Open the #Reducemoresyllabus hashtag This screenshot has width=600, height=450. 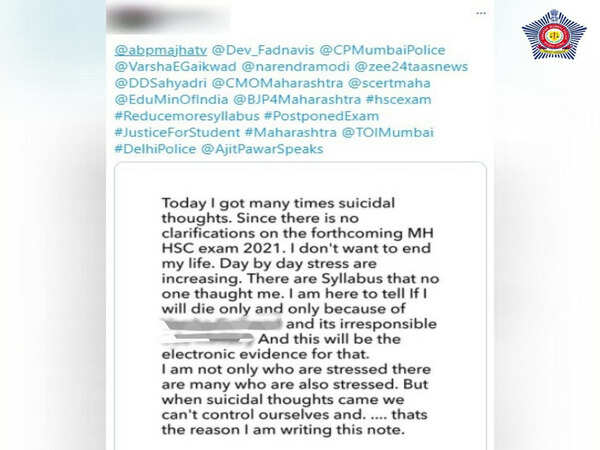pos(187,116)
